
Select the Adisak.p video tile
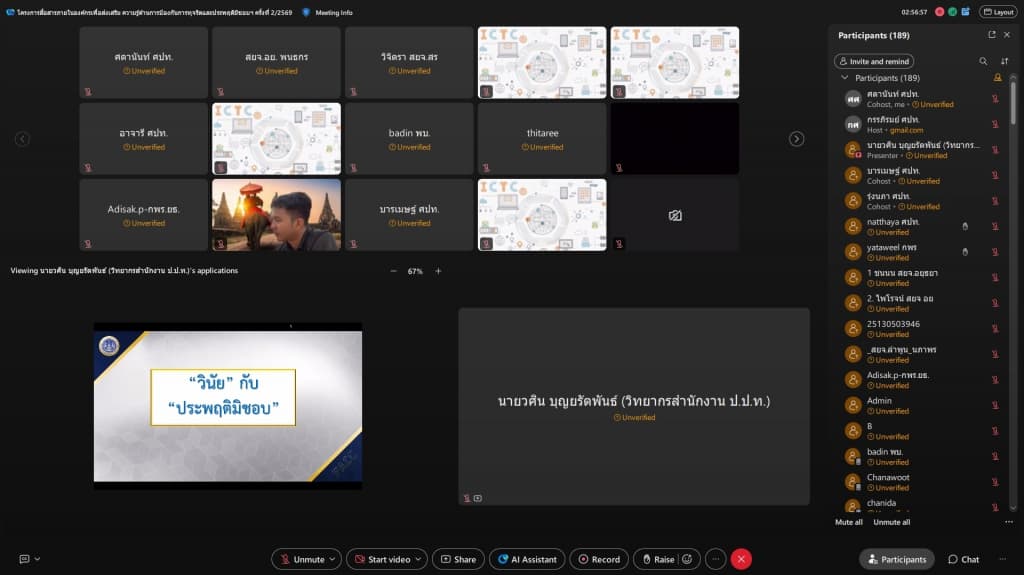[143, 215]
